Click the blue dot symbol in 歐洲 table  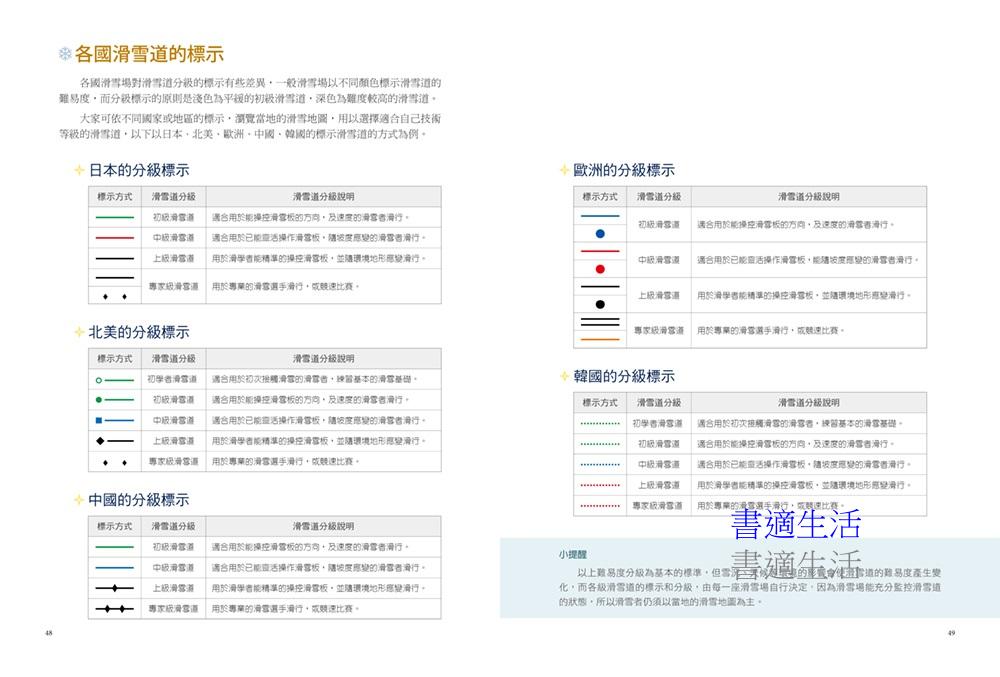click(x=600, y=234)
